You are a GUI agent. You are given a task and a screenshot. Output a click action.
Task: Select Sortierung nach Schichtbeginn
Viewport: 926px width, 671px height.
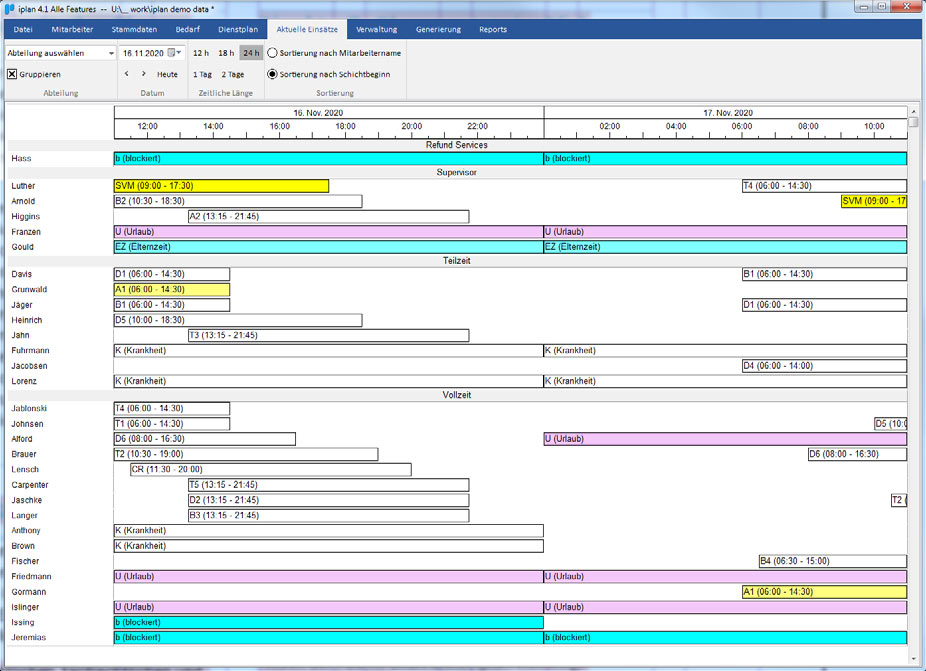273,74
